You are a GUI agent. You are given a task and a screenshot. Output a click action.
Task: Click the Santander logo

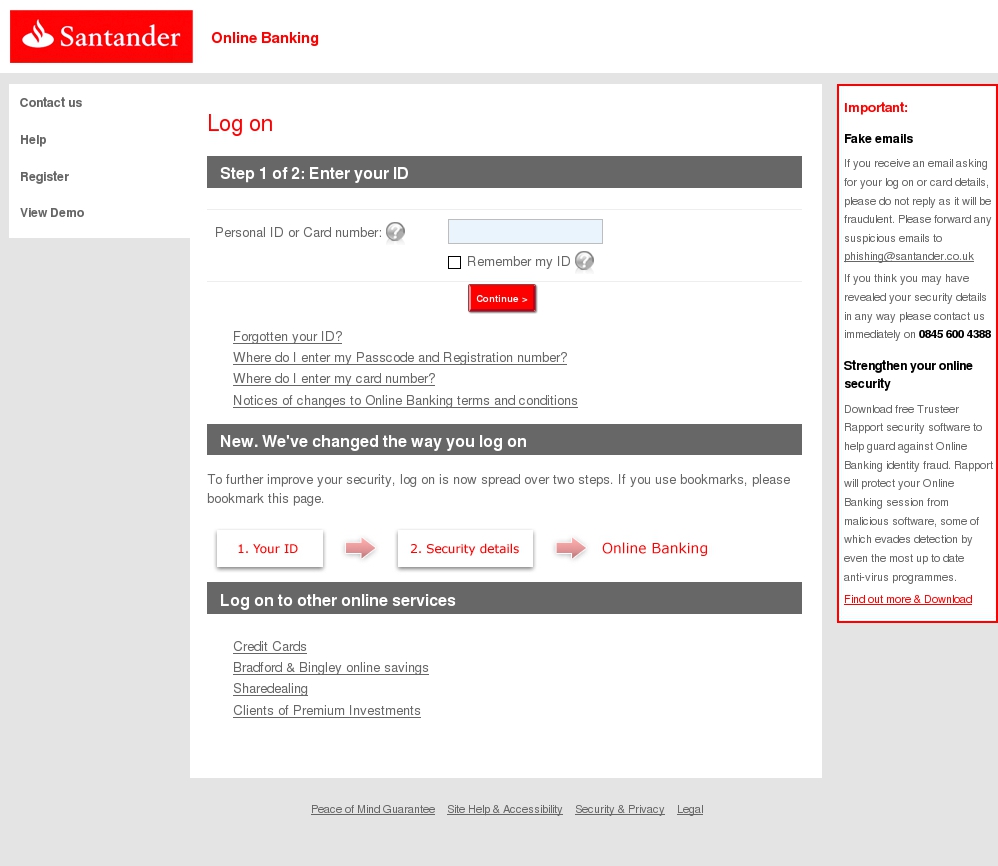click(101, 36)
